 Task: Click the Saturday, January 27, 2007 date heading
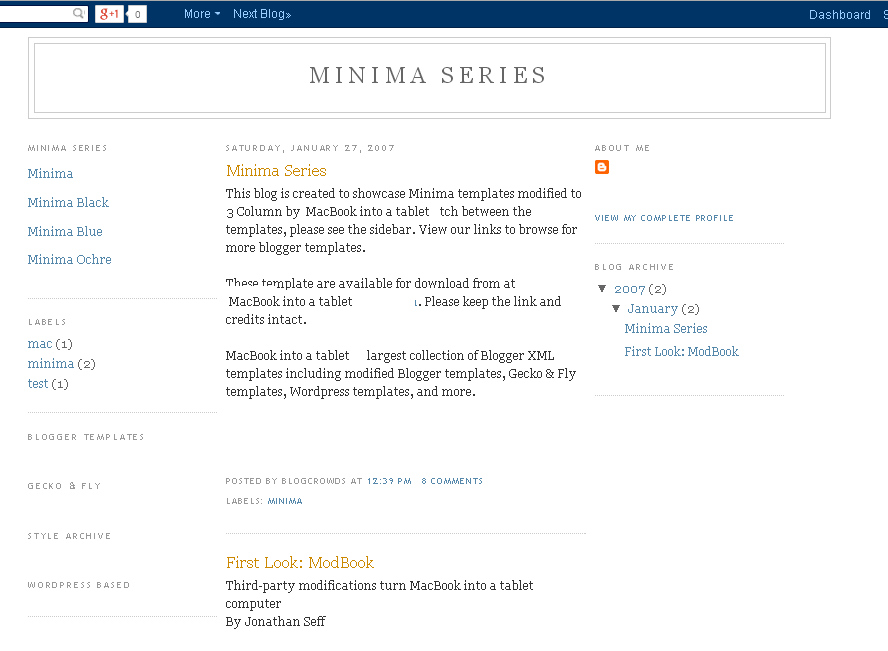pyautogui.click(x=310, y=148)
